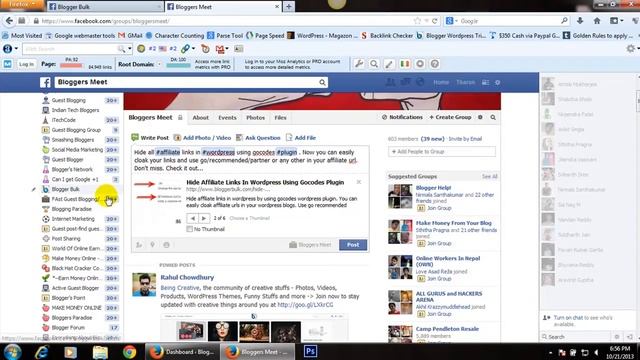Open the group settings gear beside Create Group
This screenshot has height=360, width=640.
coord(480,118)
